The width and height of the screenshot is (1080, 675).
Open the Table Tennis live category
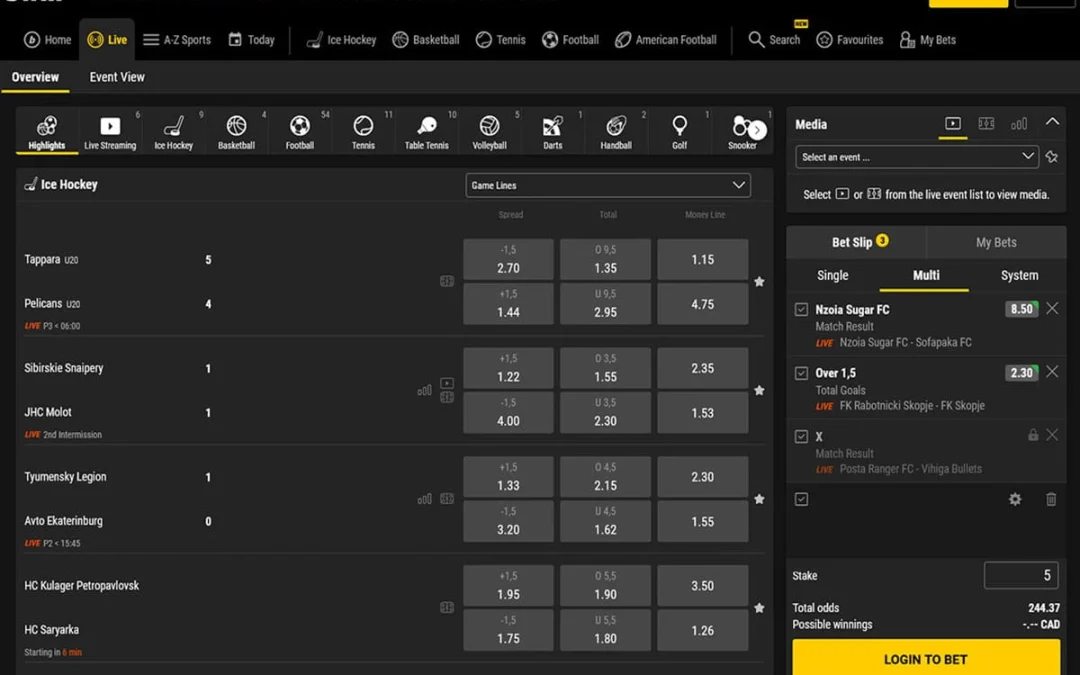427,125
